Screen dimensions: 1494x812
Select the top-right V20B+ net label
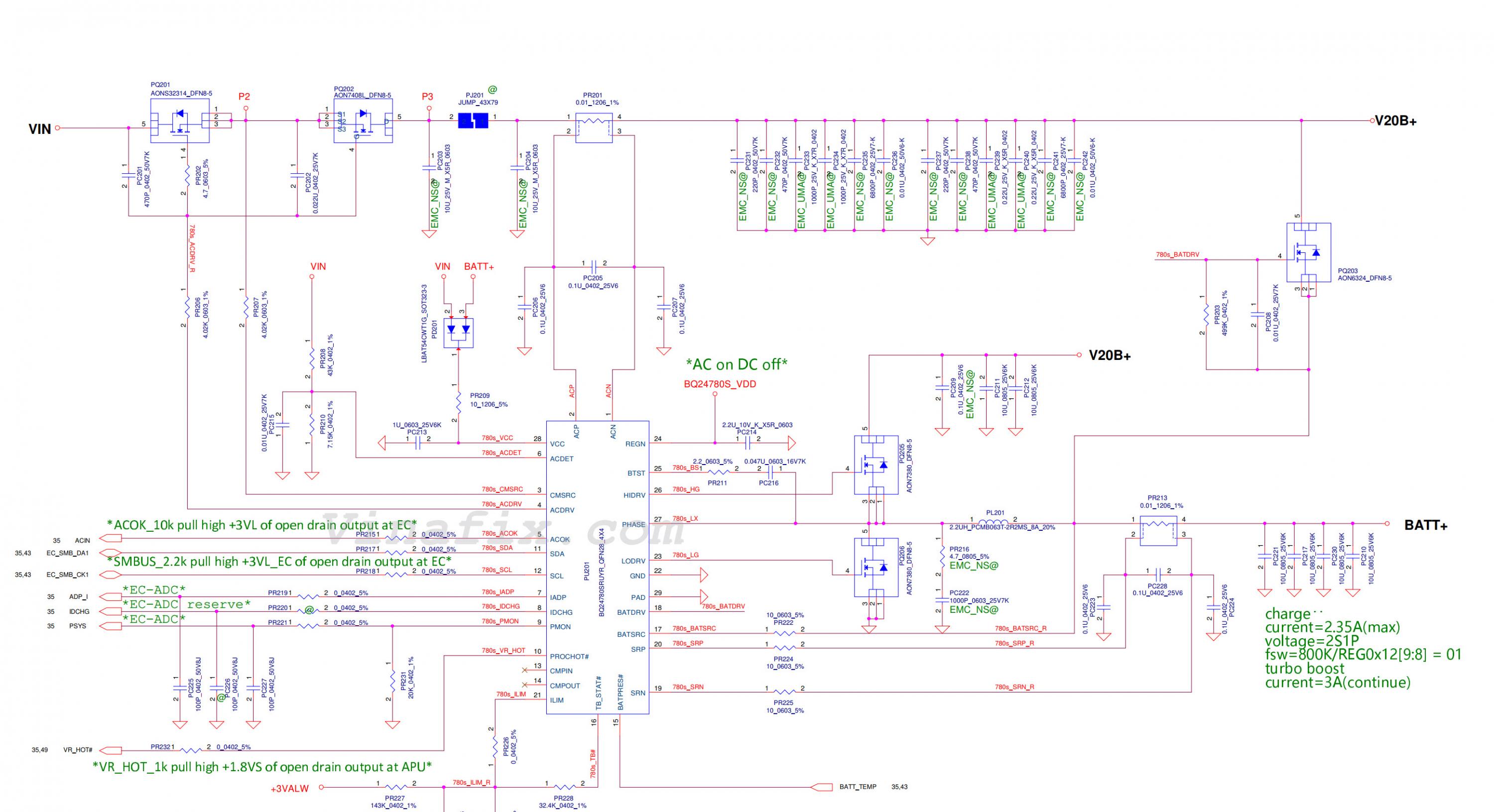click(x=1396, y=121)
